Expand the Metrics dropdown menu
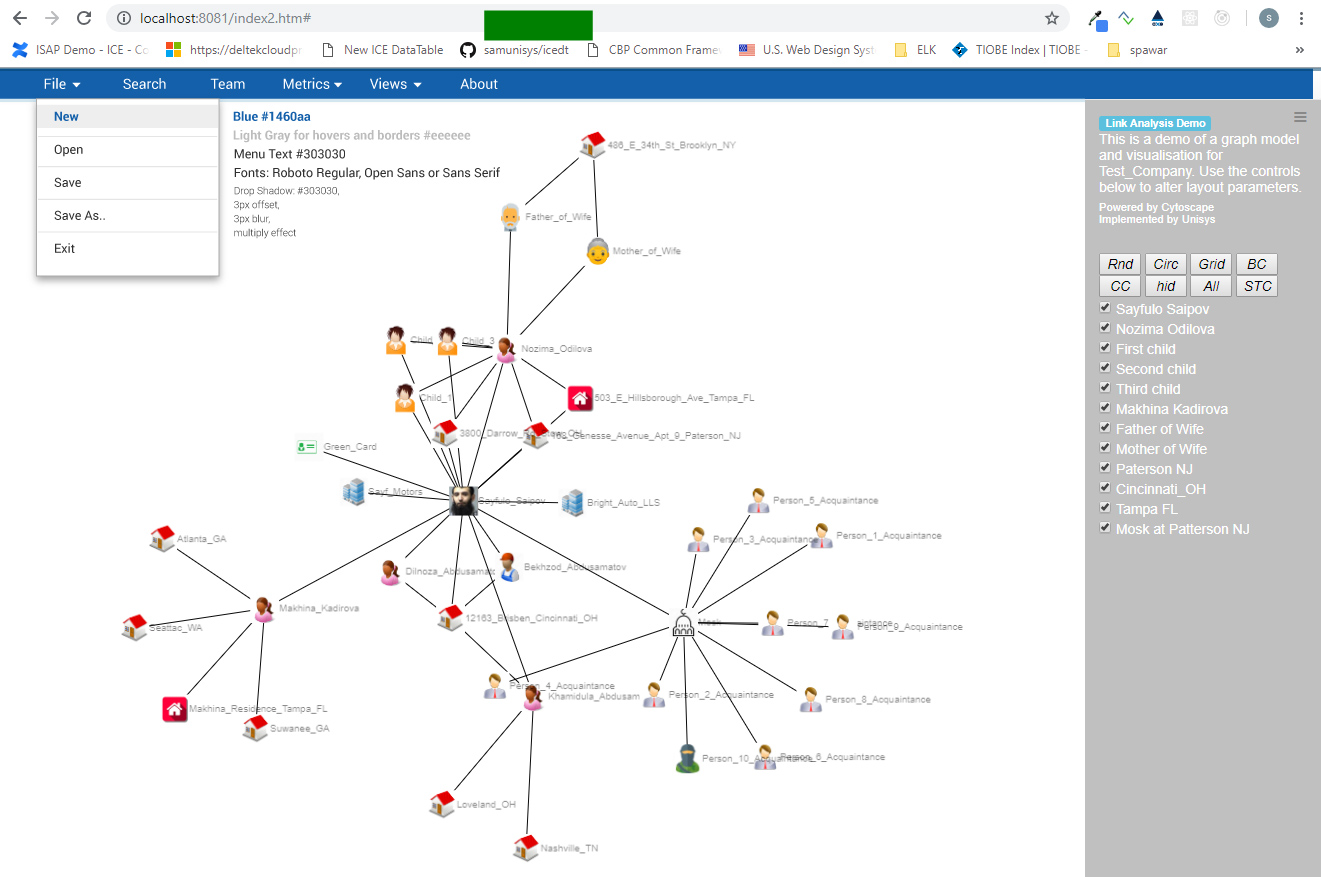 tap(312, 84)
